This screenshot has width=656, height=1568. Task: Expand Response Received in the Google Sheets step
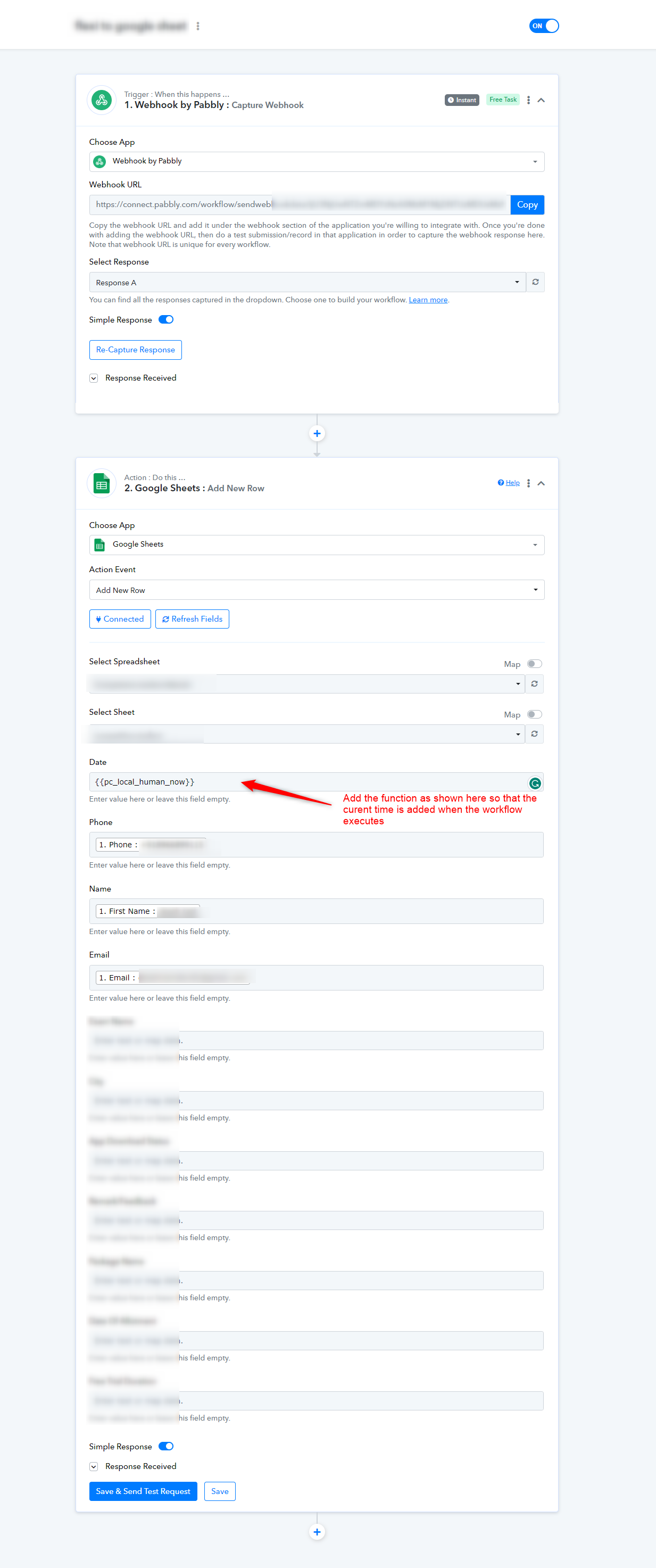(94, 1467)
